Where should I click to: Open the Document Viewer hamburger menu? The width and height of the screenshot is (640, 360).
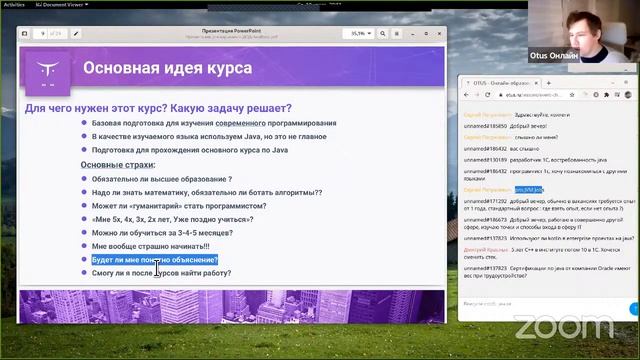(396, 33)
